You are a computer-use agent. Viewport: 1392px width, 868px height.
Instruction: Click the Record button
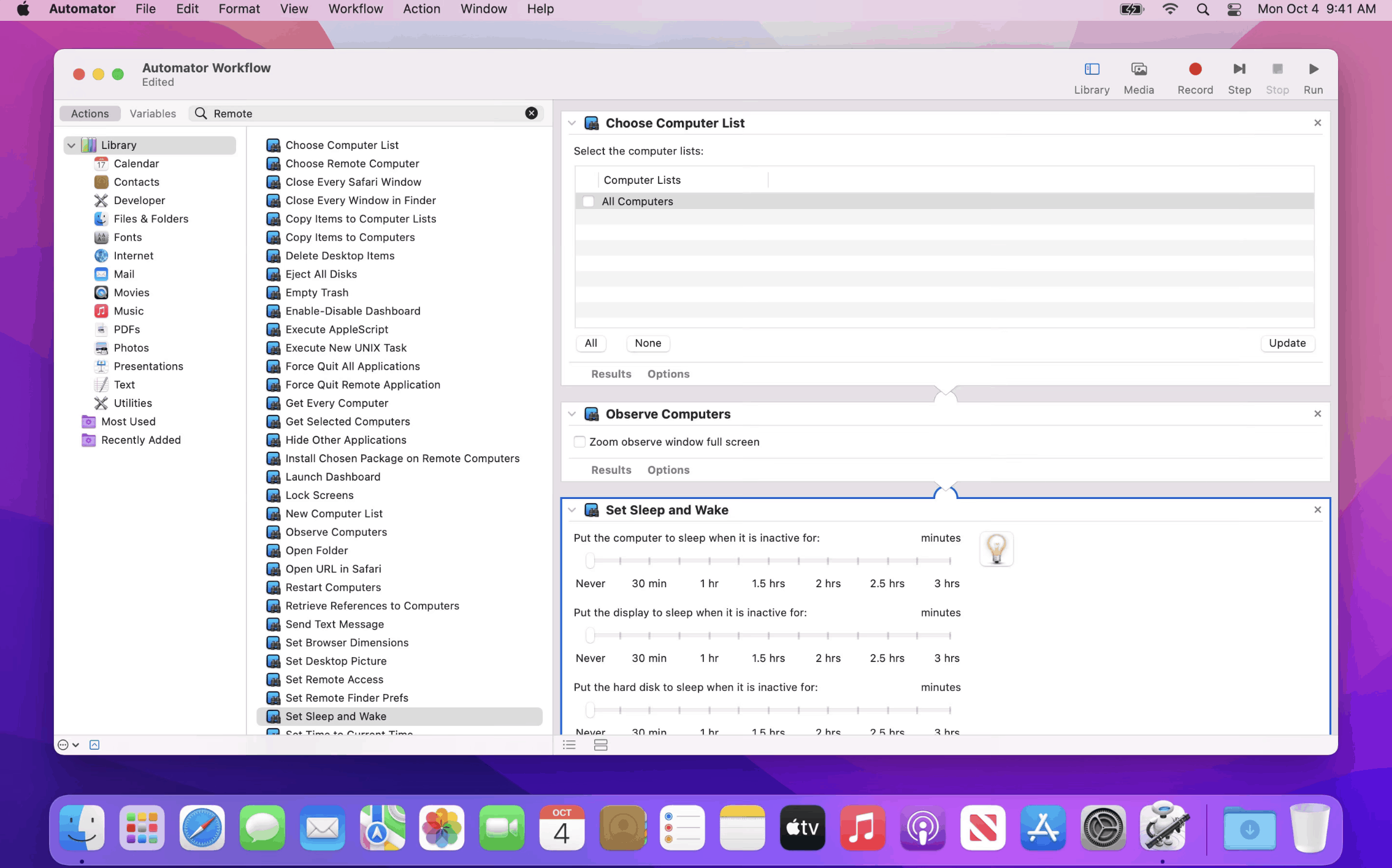pos(1194,75)
